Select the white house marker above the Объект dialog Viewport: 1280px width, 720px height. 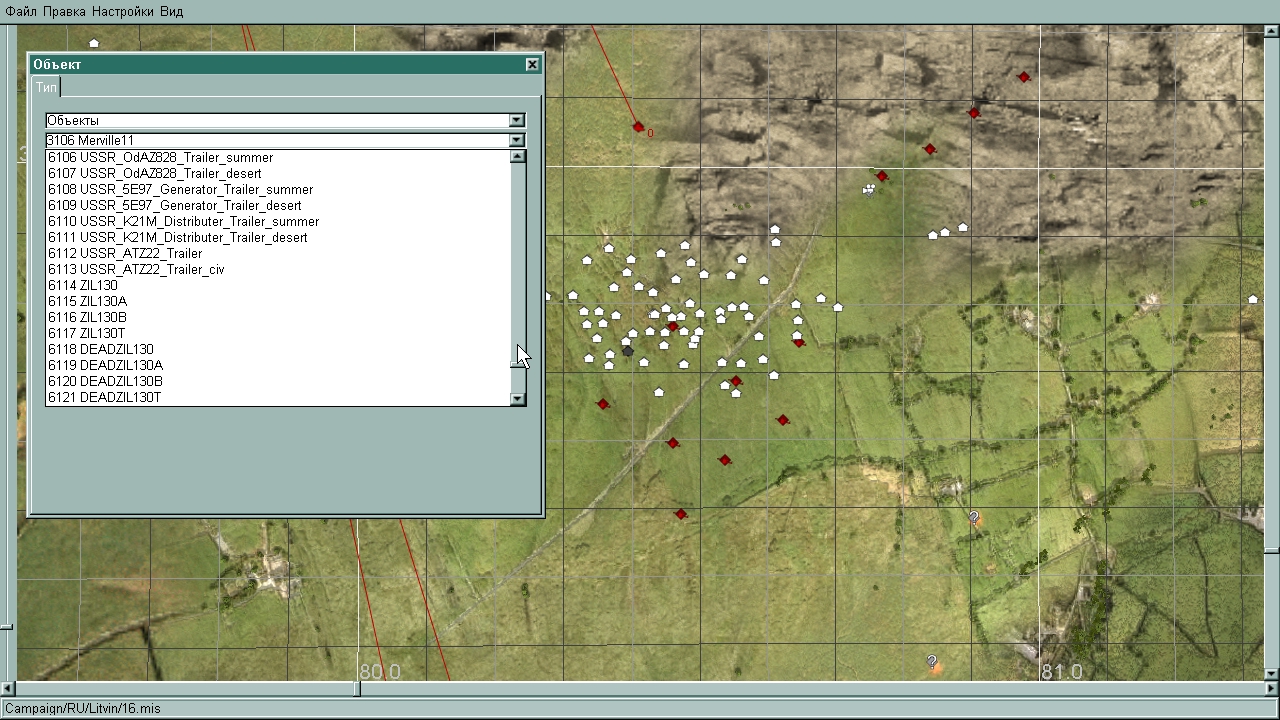click(x=94, y=43)
